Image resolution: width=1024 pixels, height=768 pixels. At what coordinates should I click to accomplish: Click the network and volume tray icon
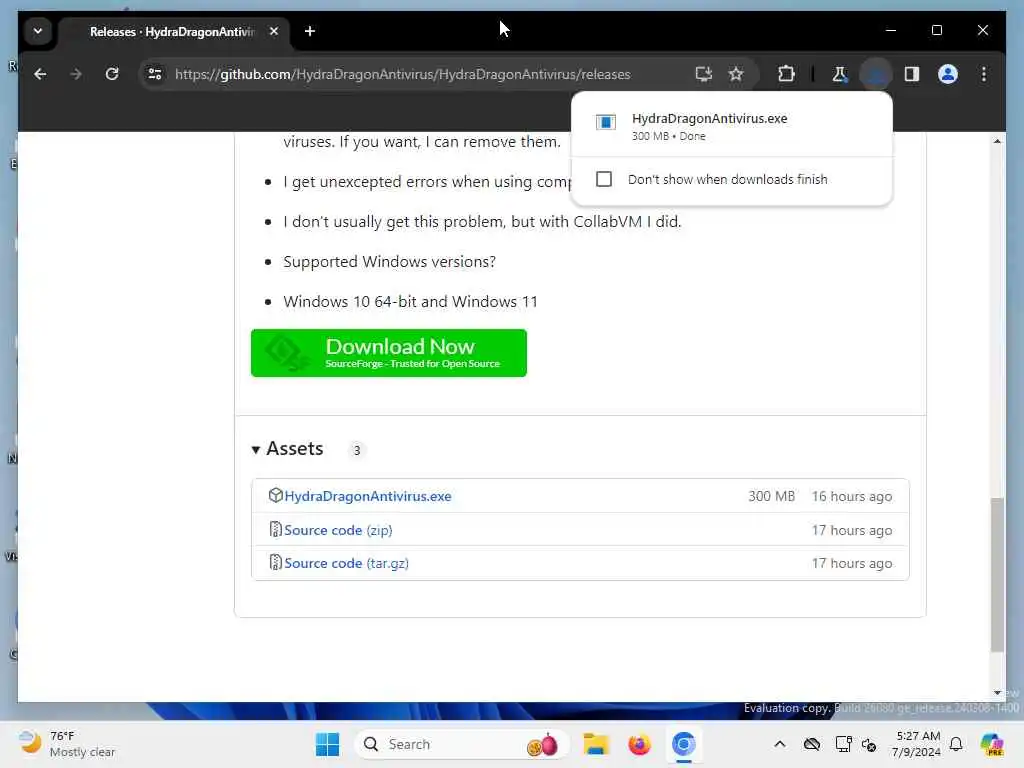869,744
